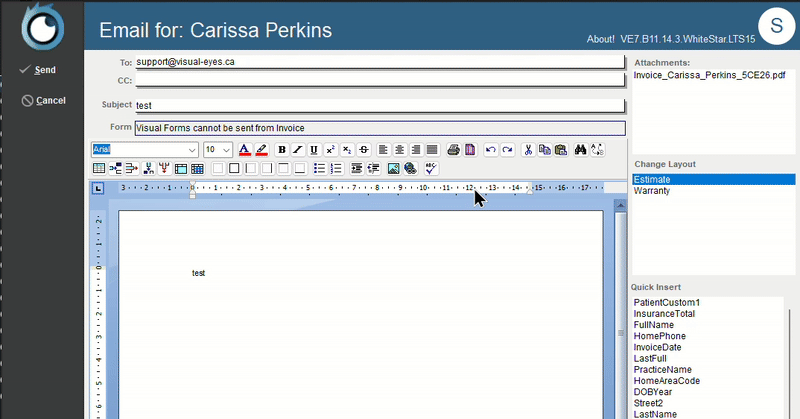800x419 pixels.
Task: Run the spell check icon
Action: 432,168
